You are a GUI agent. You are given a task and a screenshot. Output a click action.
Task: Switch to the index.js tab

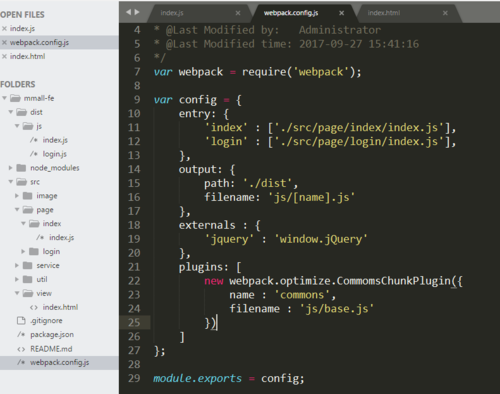172,13
